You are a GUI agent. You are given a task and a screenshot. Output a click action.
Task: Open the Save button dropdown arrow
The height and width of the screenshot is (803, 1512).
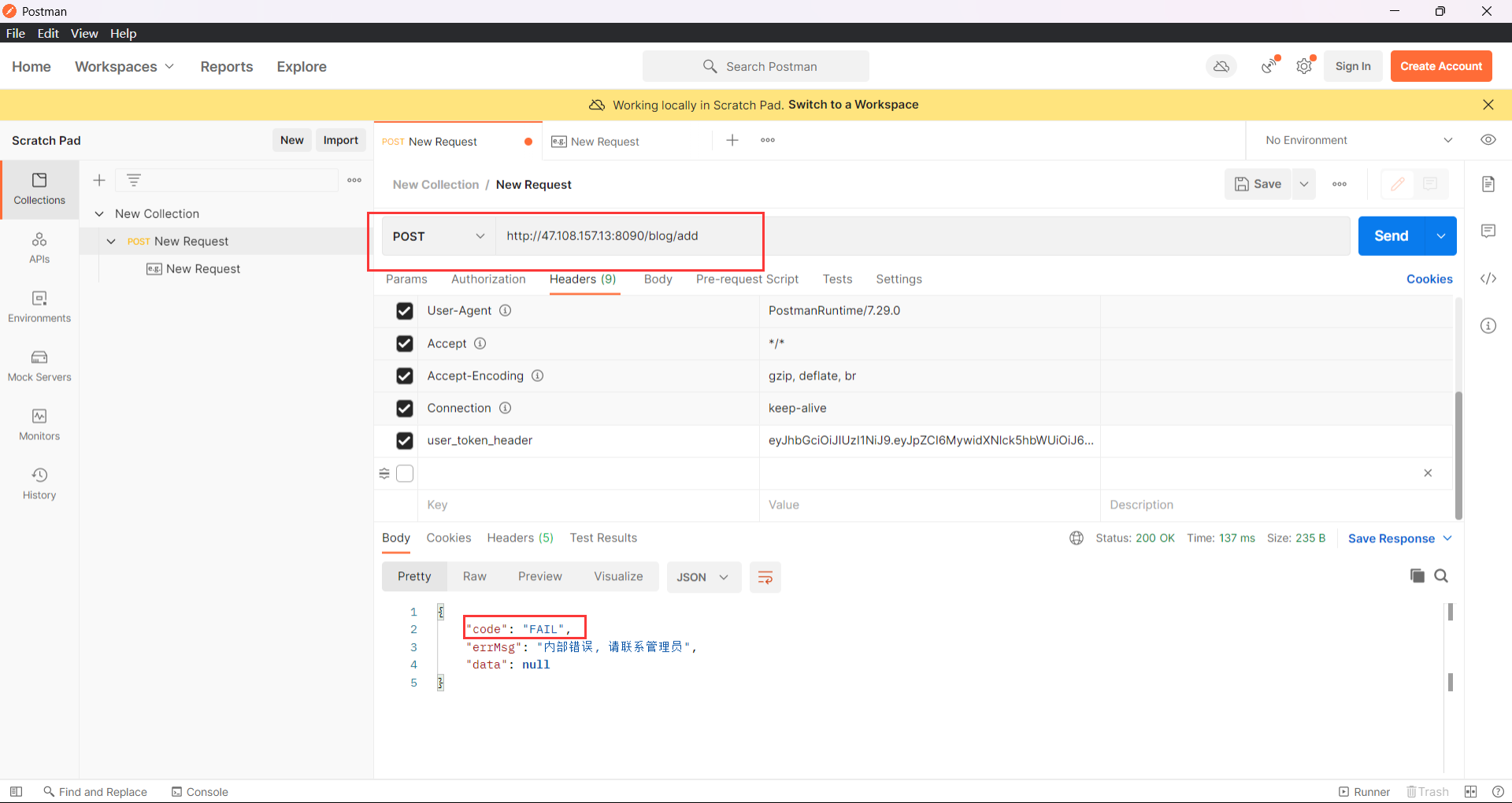1304,184
